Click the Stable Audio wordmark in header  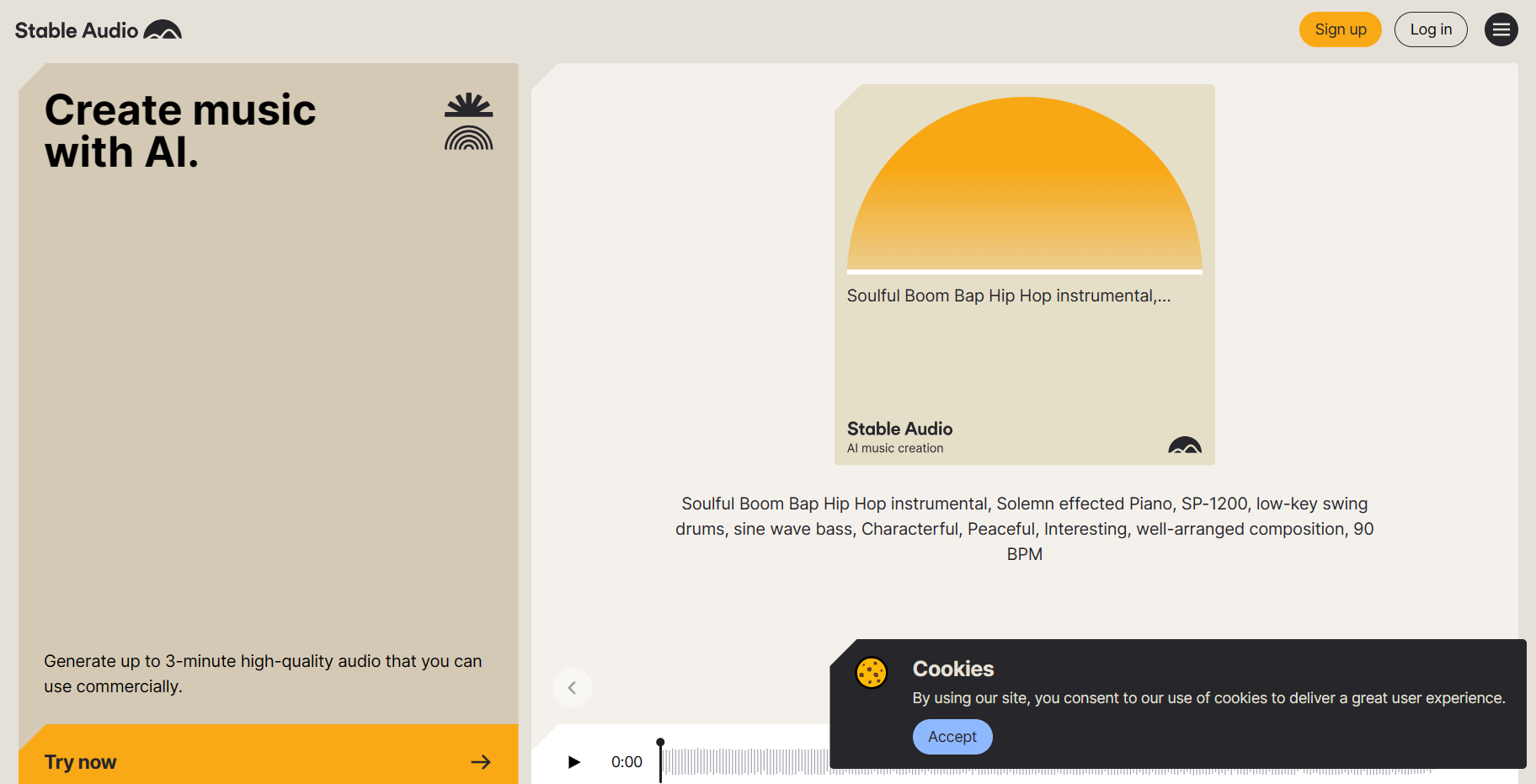click(x=77, y=30)
